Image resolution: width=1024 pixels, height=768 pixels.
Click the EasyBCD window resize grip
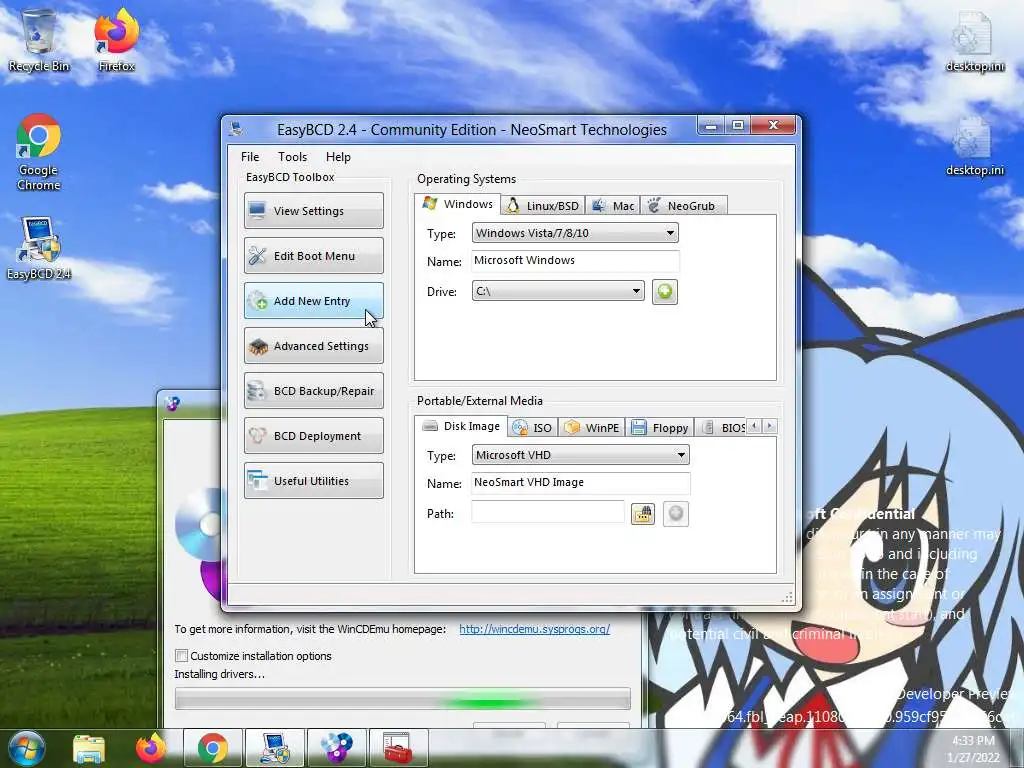pos(787,597)
